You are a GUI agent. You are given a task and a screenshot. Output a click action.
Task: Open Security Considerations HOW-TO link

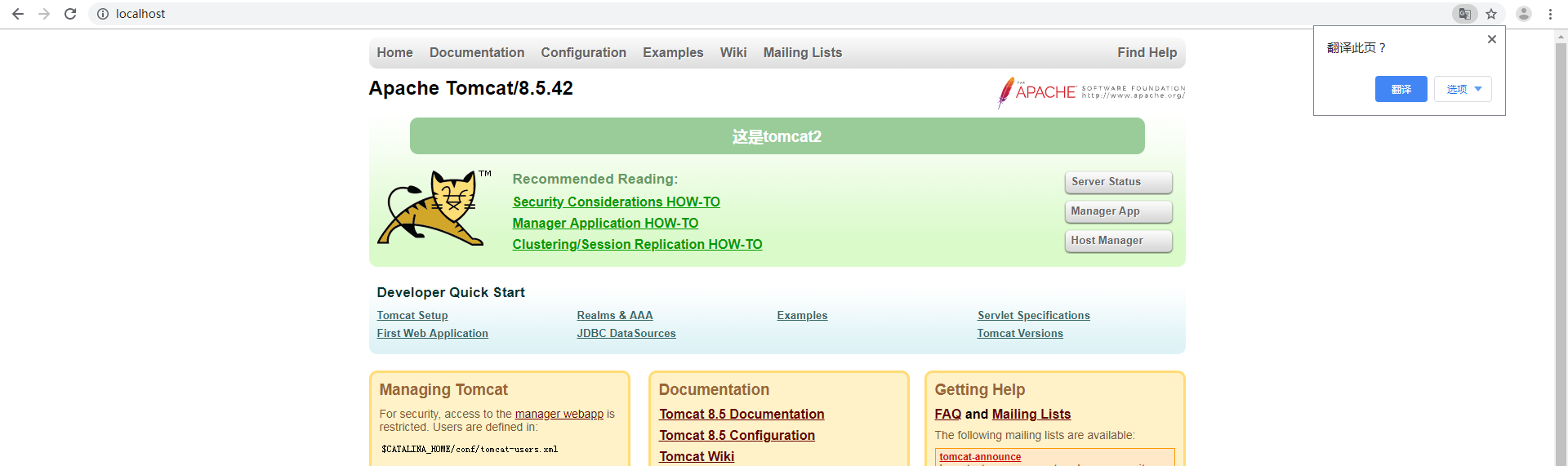coord(617,202)
